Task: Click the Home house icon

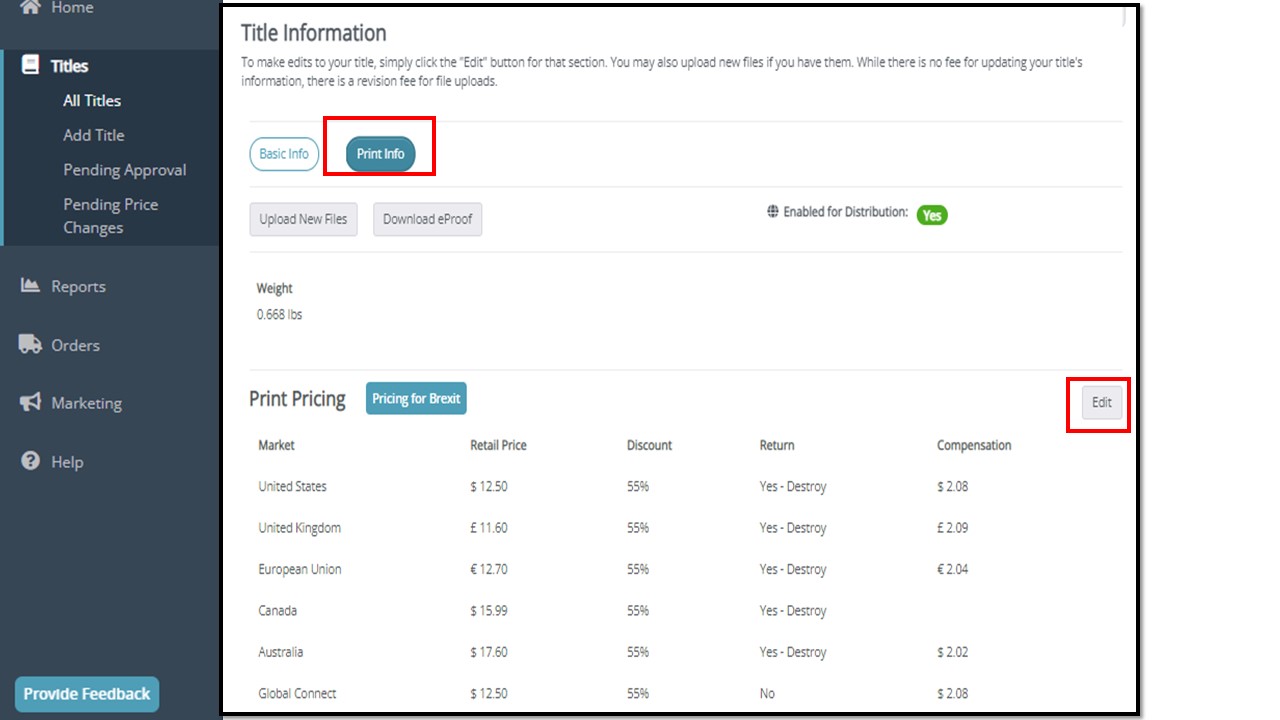Action: click(x=31, y=8)
